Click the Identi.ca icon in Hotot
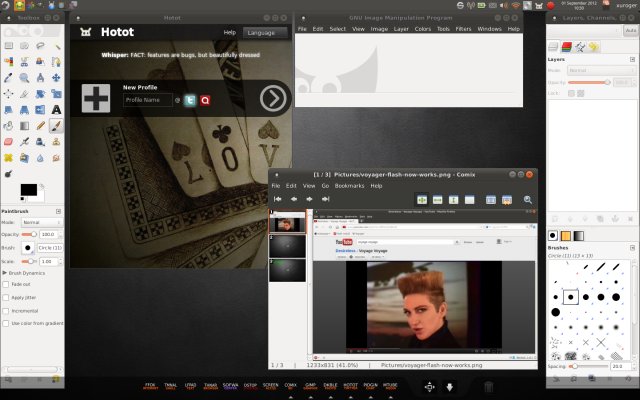640x400 pixels. coord(205,100)
